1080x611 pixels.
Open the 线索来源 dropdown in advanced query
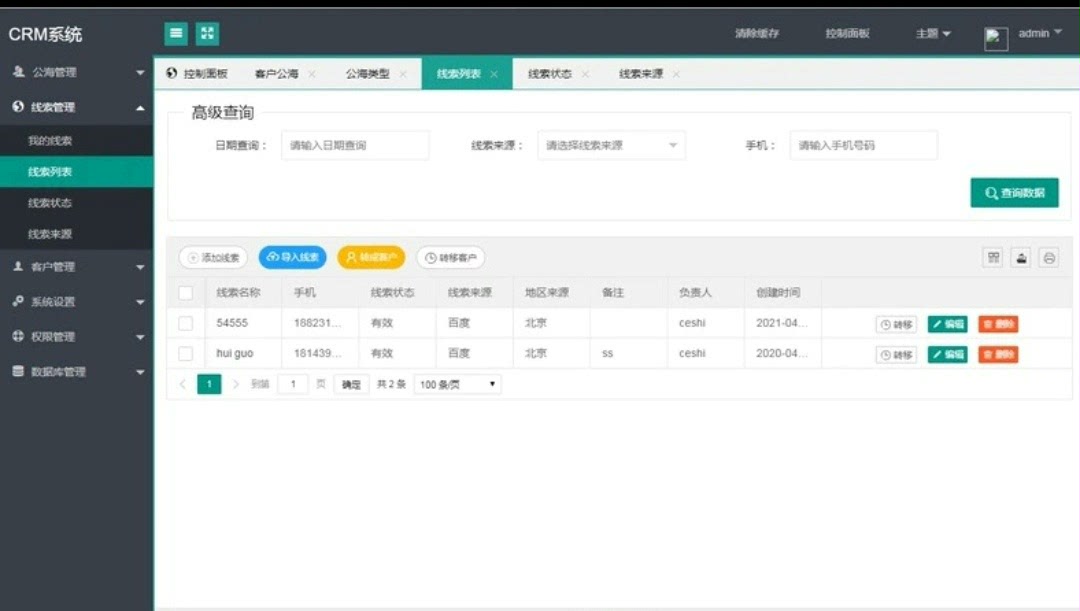611,145
